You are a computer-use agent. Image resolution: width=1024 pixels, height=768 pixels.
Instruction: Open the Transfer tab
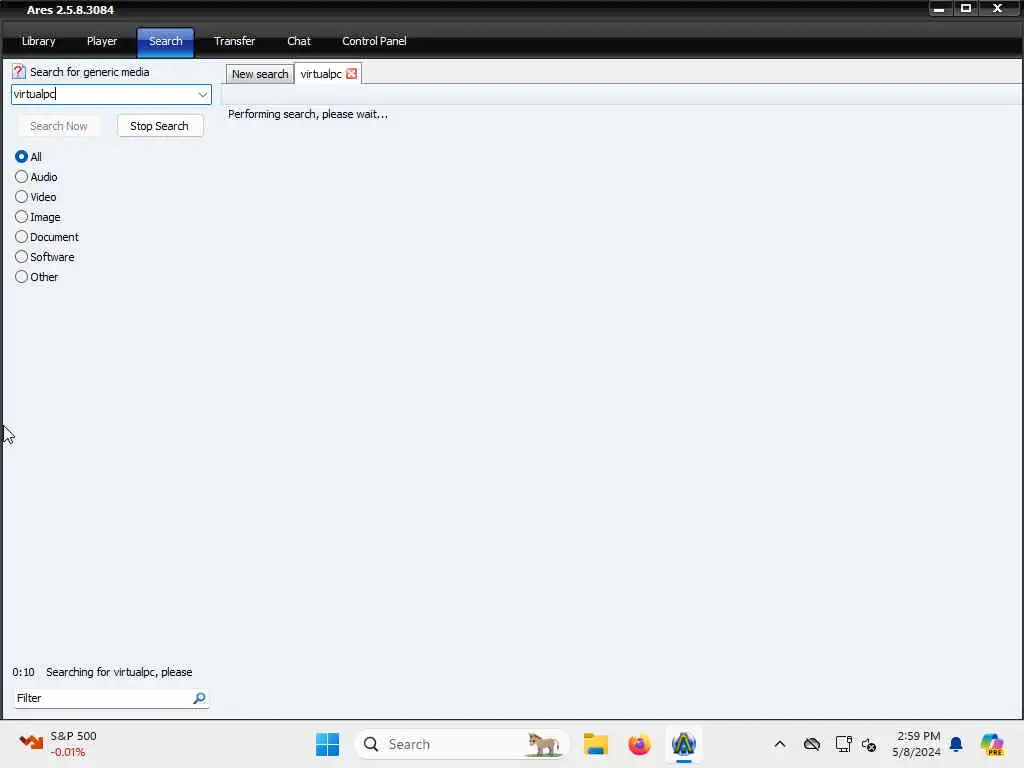[234, 41]
